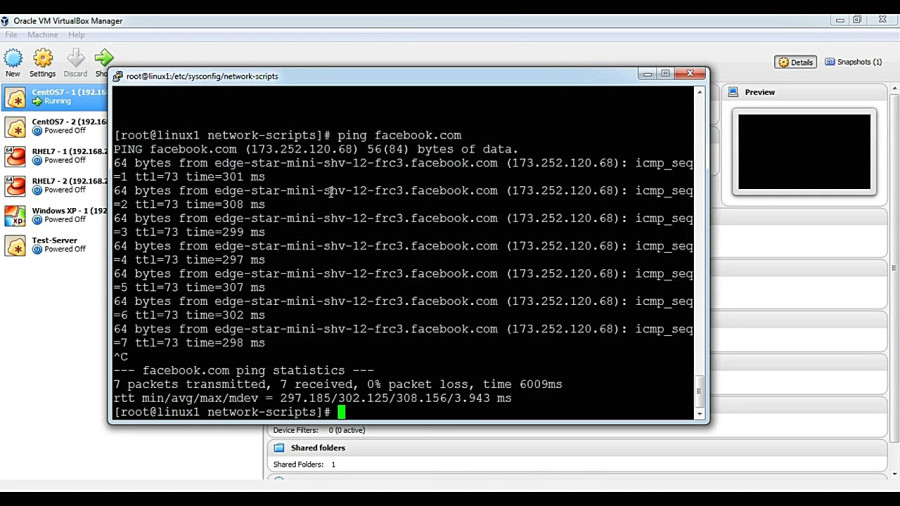Click the Discard toolbar arrow icon
This screenshot has width=900, height=506.
75,58
